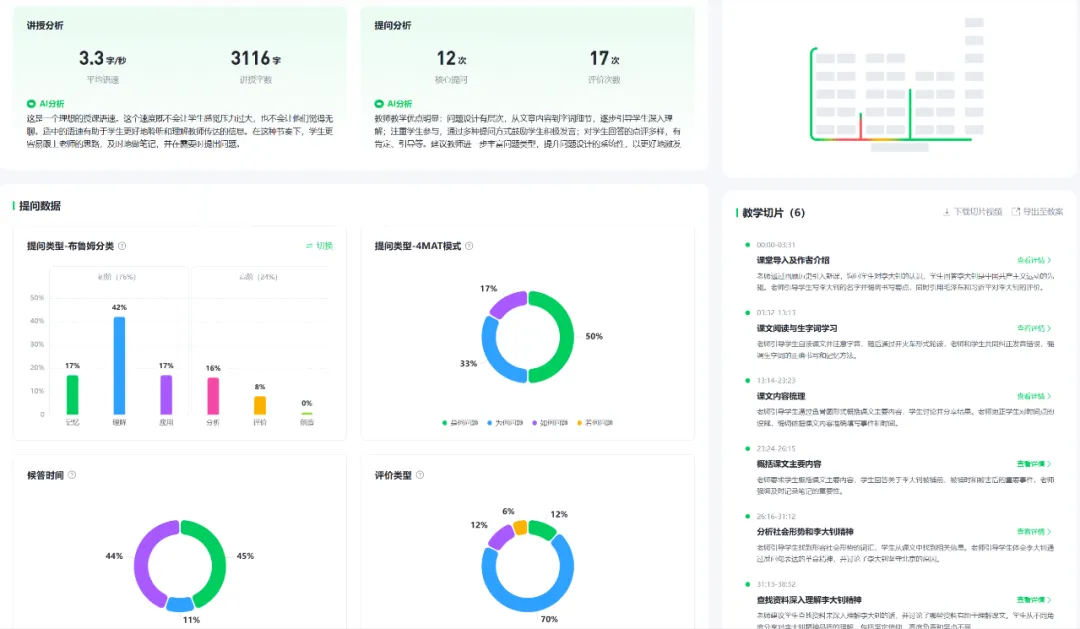Viewport: 1080px width, 629px height.
Task: Click the help icon beside 候答时间
Action: point(71,475)
